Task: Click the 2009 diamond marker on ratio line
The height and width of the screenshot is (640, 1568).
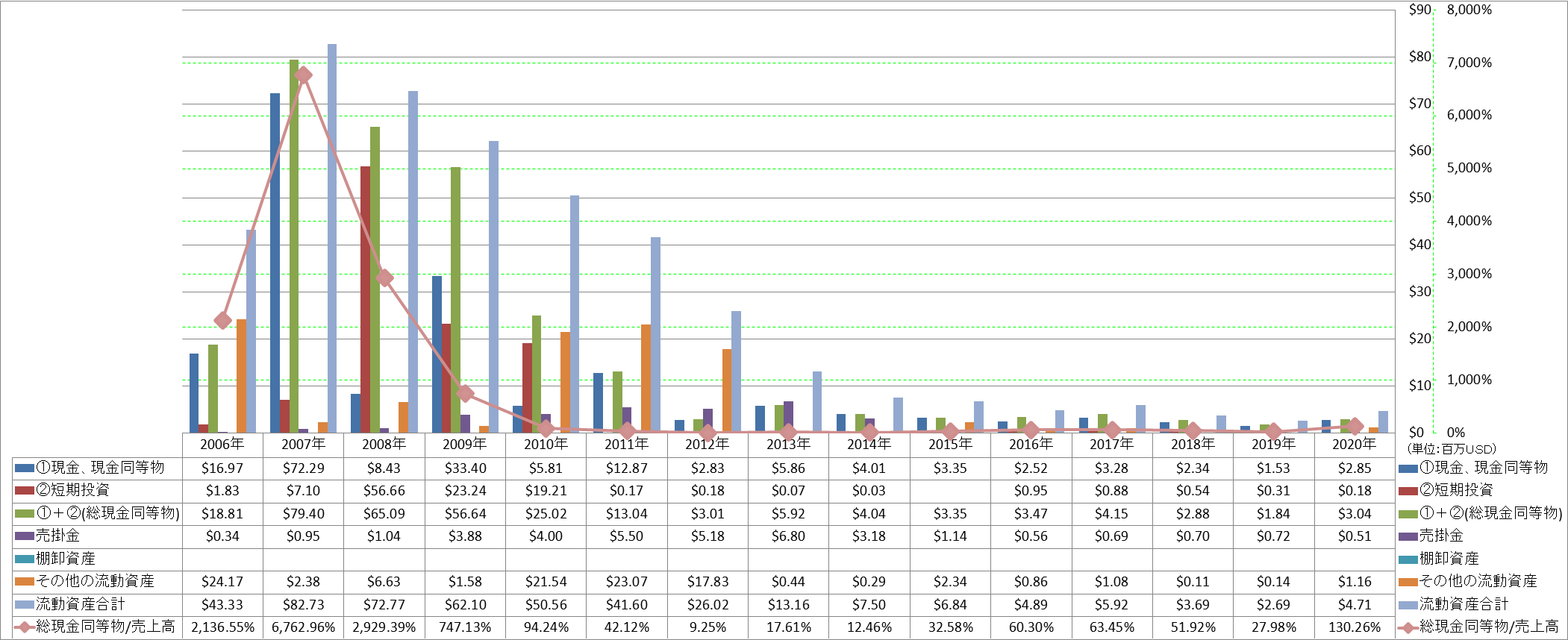Action: pyautogui.click(x=465, y=393)
